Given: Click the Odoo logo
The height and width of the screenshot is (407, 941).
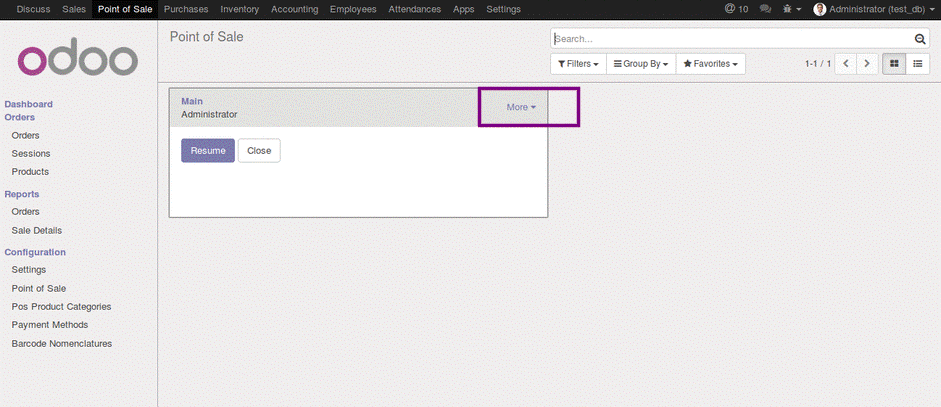Looking at the screenshot, I should (78, 57).
